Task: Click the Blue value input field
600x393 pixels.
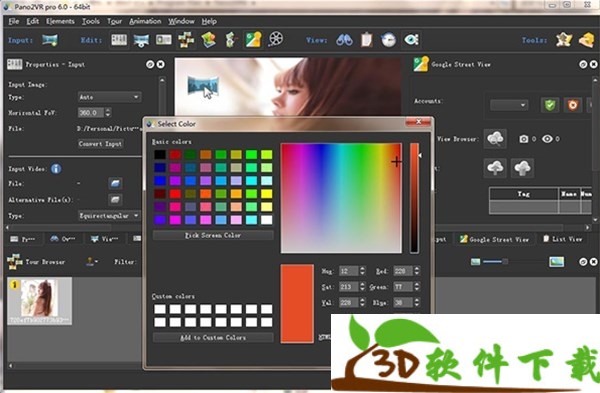Action: (x=403, y=302)
